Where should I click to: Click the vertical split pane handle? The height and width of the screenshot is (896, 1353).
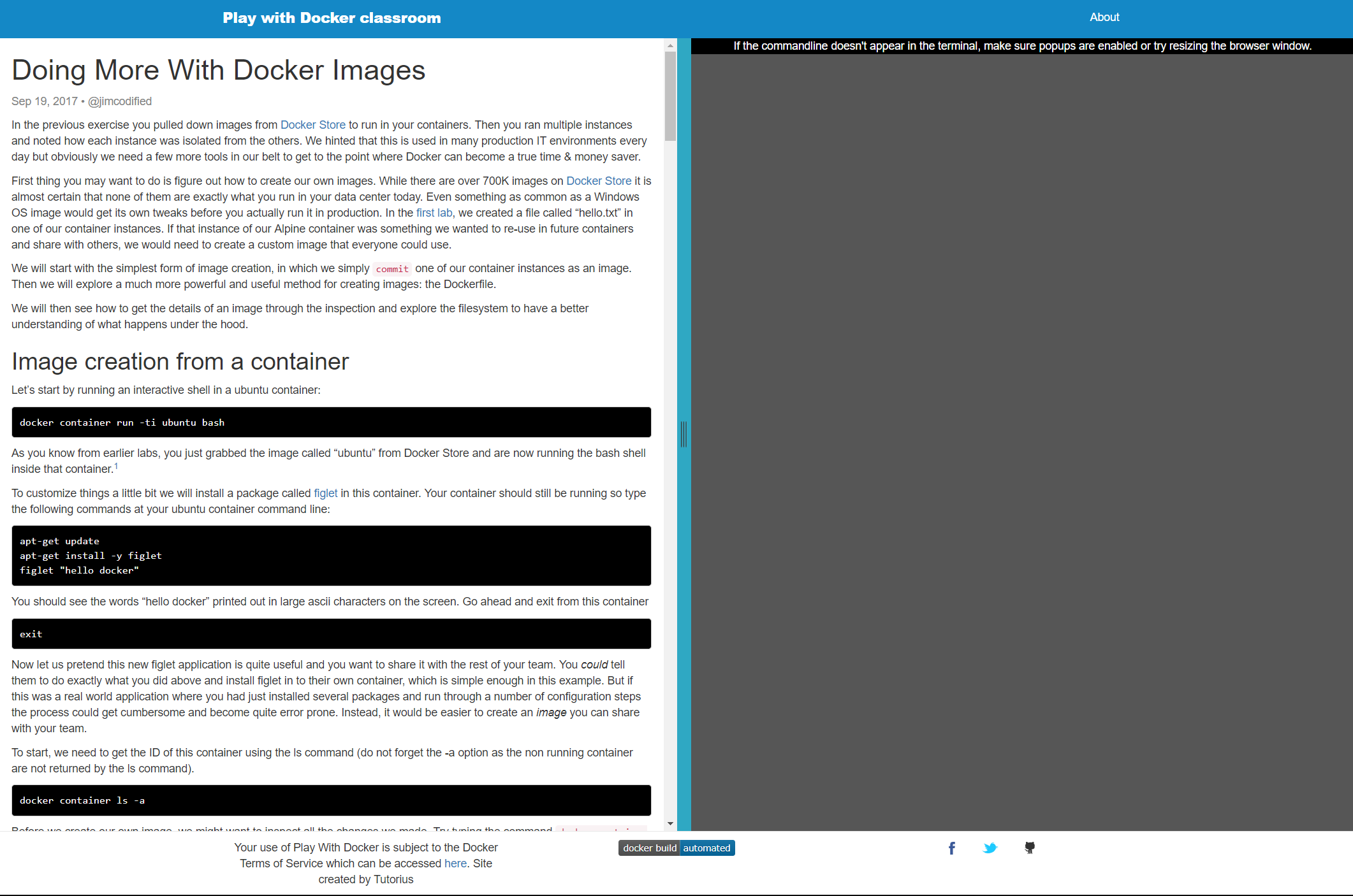point(684,434)
